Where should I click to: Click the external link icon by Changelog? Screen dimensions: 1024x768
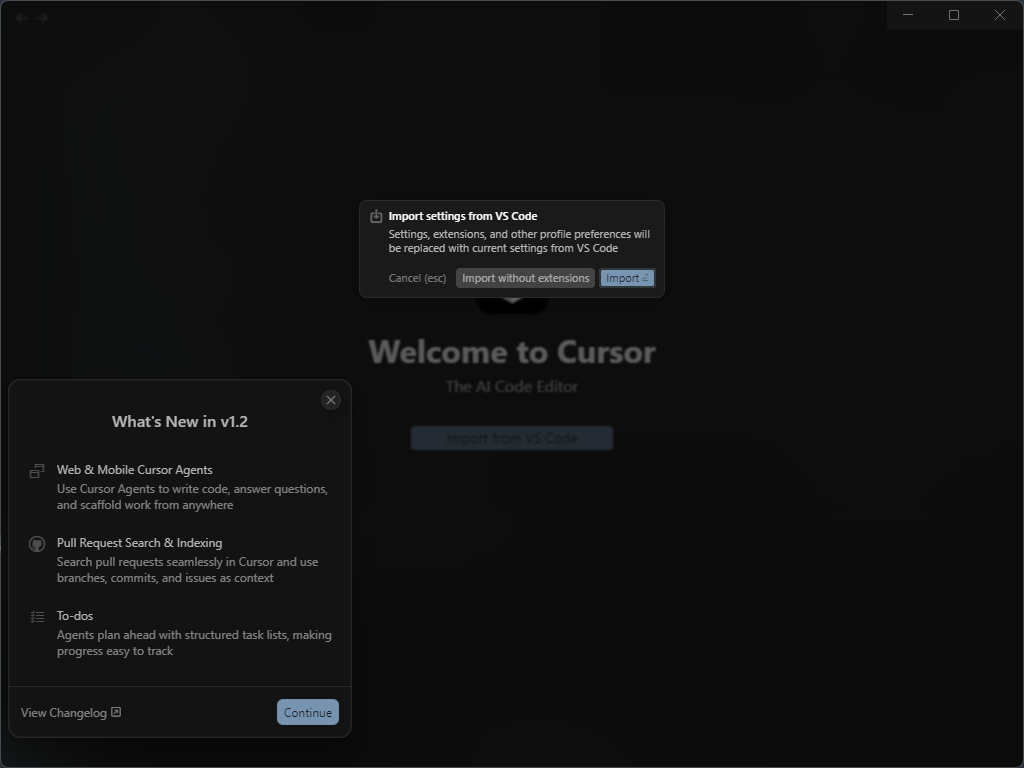click(x=116, y=712)
